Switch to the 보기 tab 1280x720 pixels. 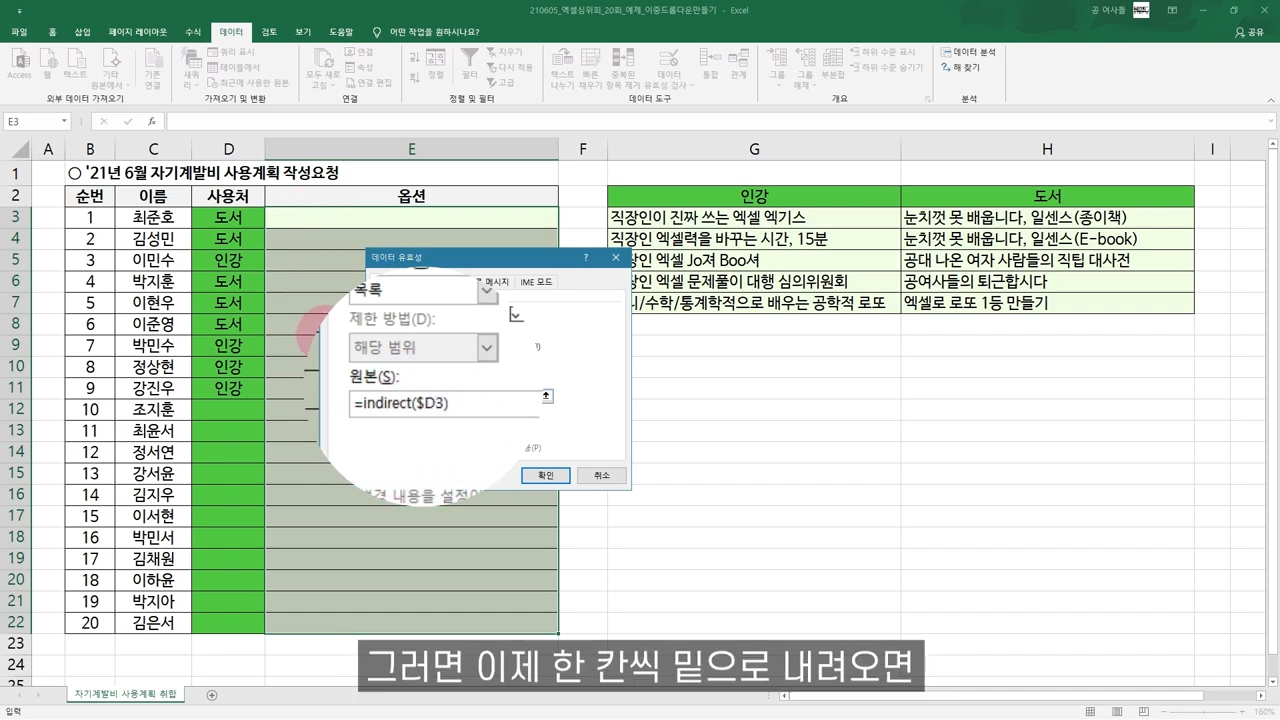click(303, 32)
